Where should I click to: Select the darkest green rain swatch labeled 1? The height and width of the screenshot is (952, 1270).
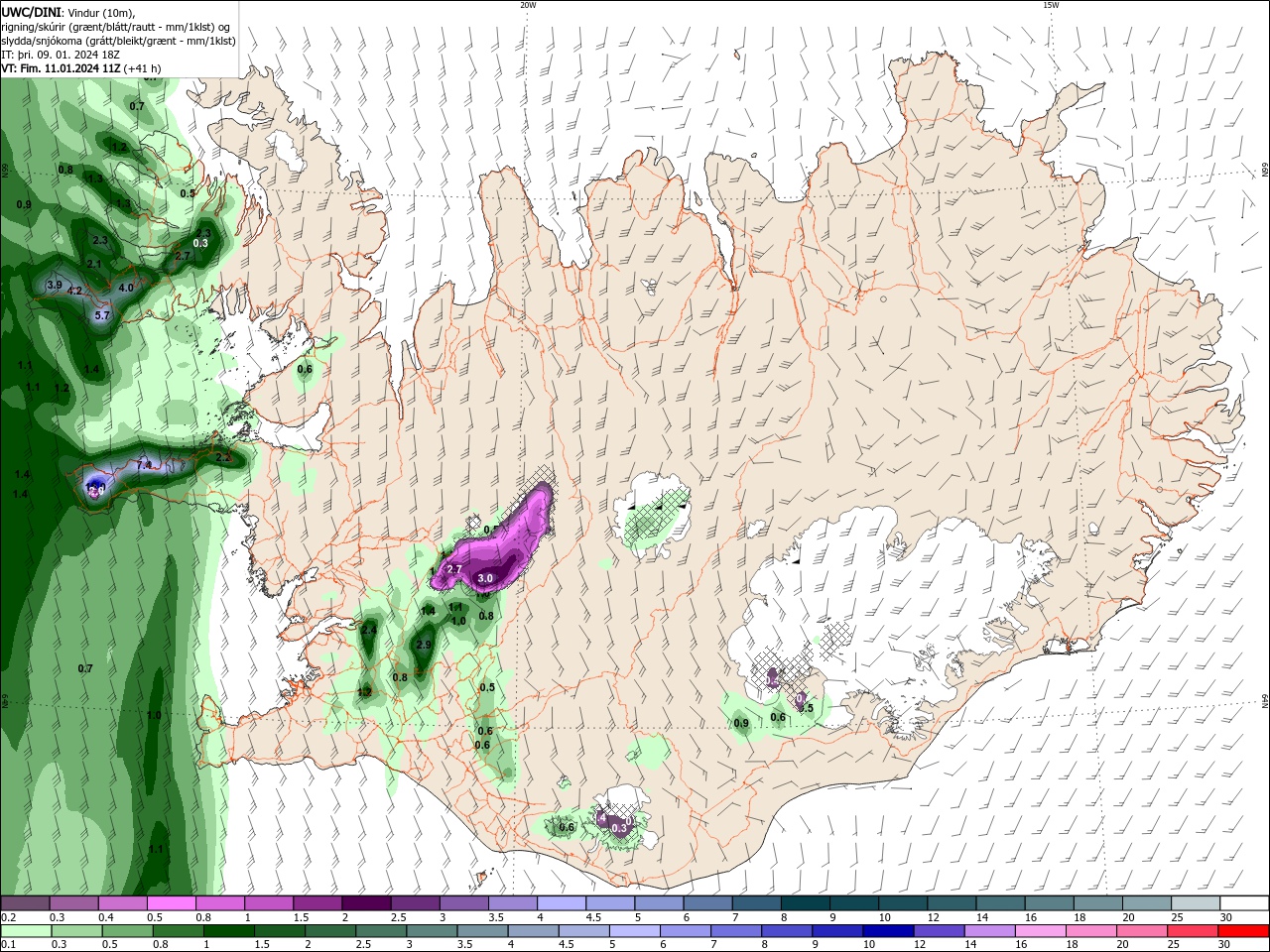pos(229,931)
